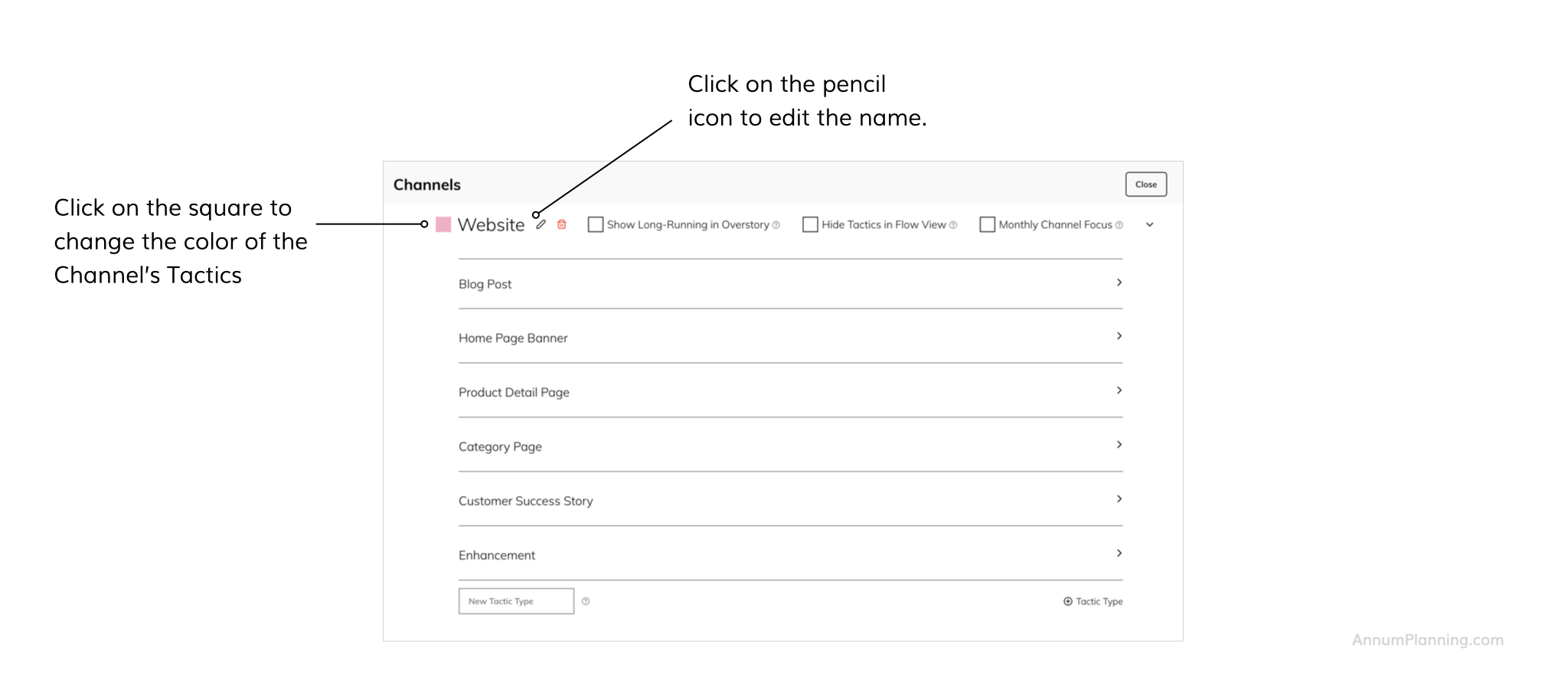Click the pink Website color square
1568x692 pixels.
tap(443, 224)
